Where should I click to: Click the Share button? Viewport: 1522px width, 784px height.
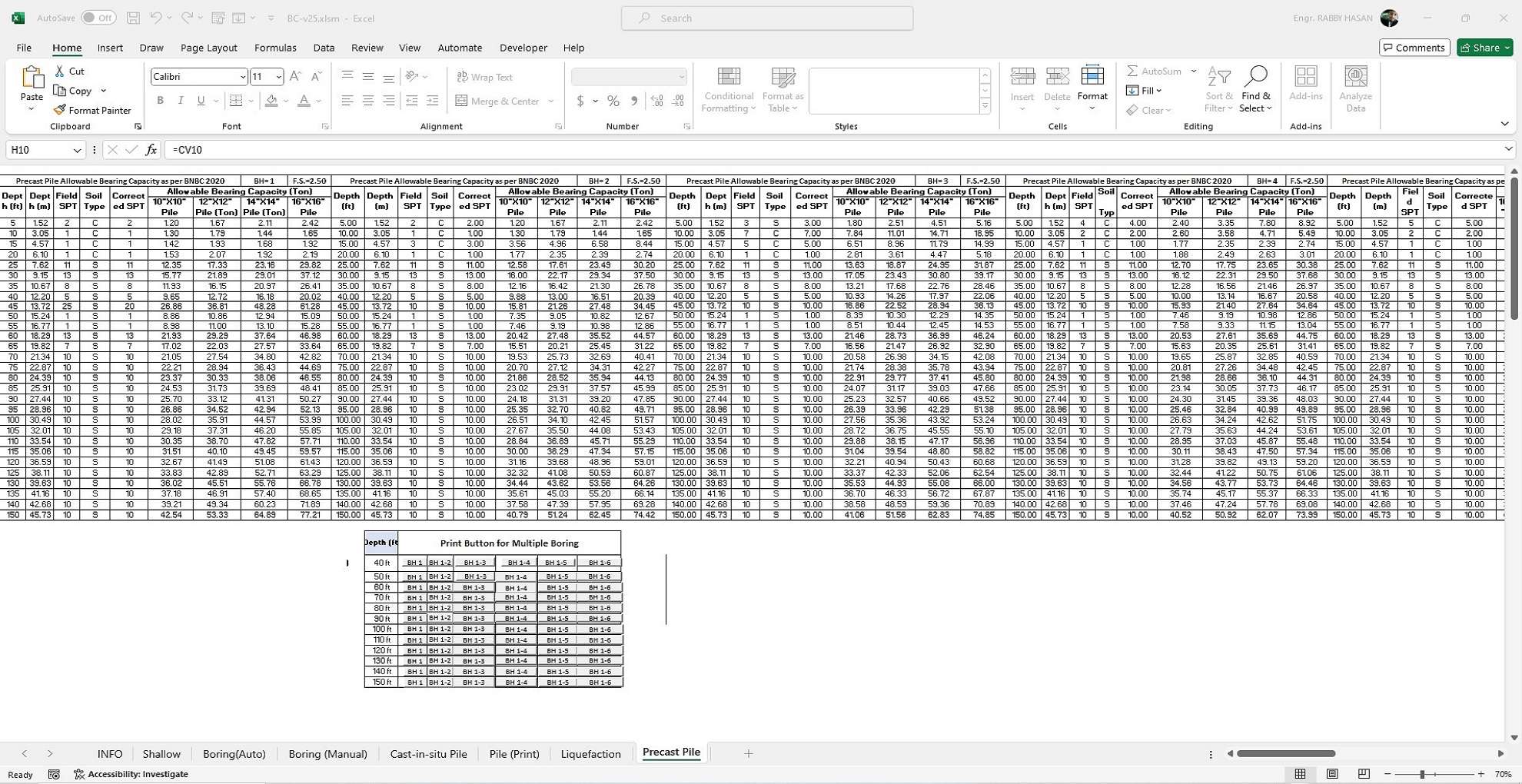[1484, 48]
